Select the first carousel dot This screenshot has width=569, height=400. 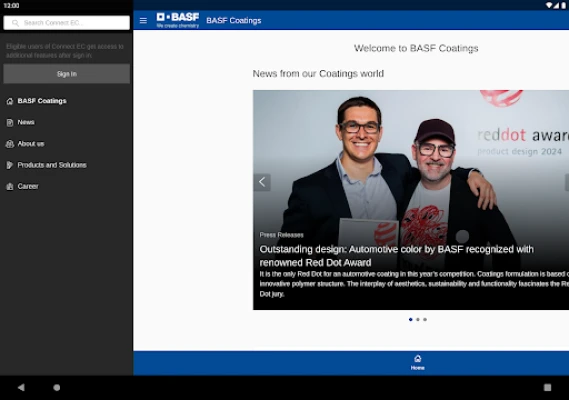pyautogui.click(x=410, y=319)
